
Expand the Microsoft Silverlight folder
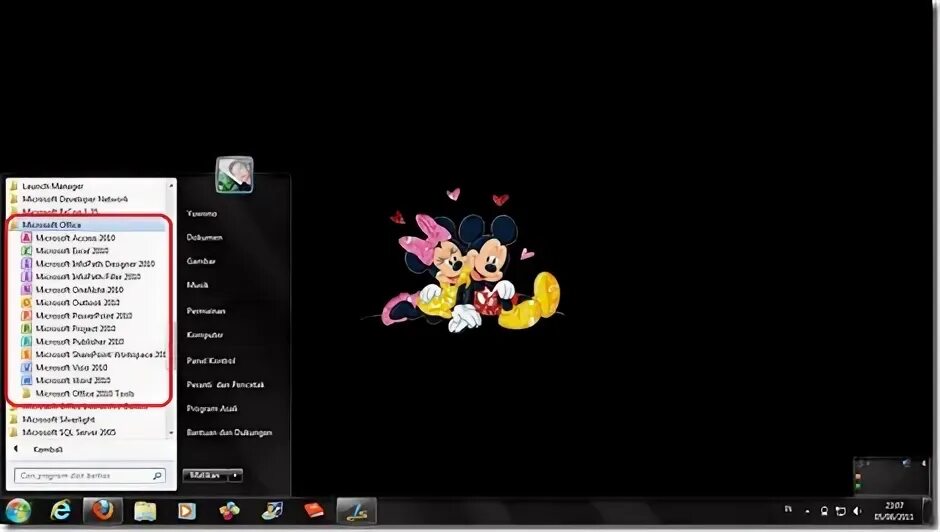click(x=52, y=419)
